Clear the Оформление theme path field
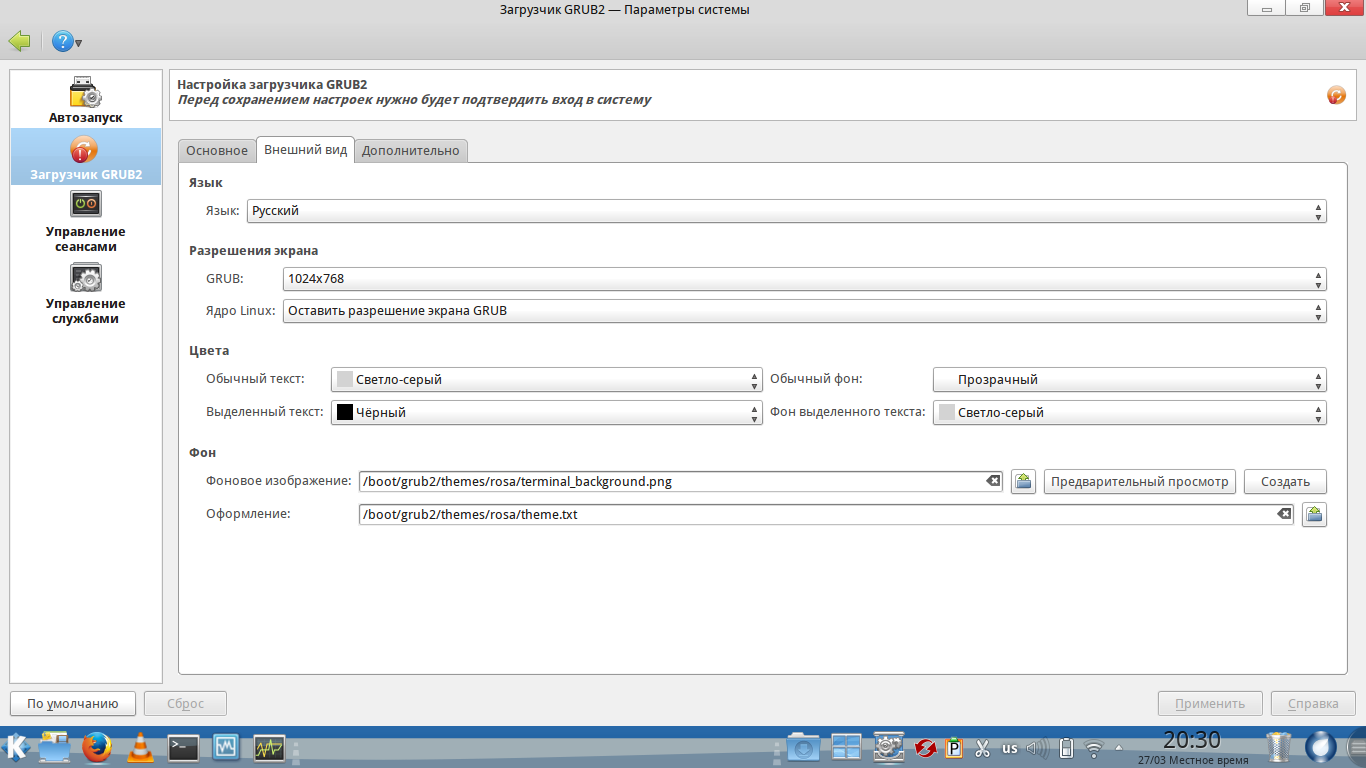 tap(1284, 514)
